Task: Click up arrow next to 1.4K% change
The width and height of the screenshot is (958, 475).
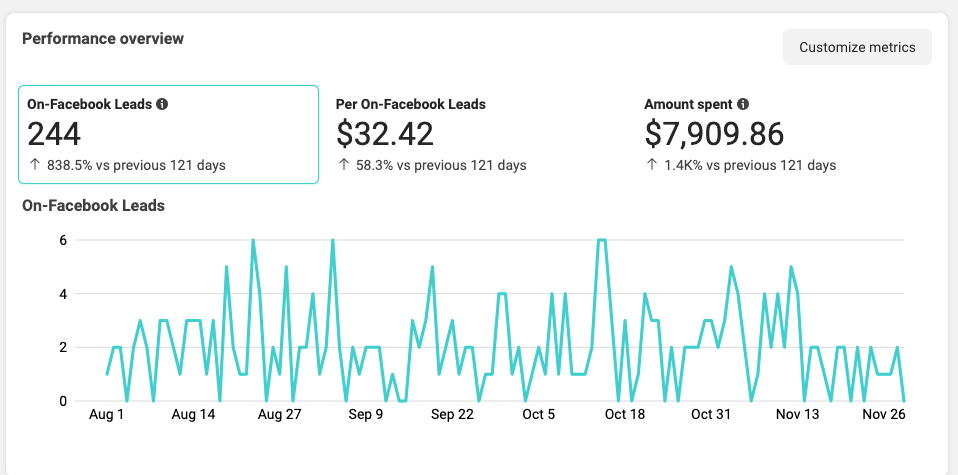Action: click(652, 165)
